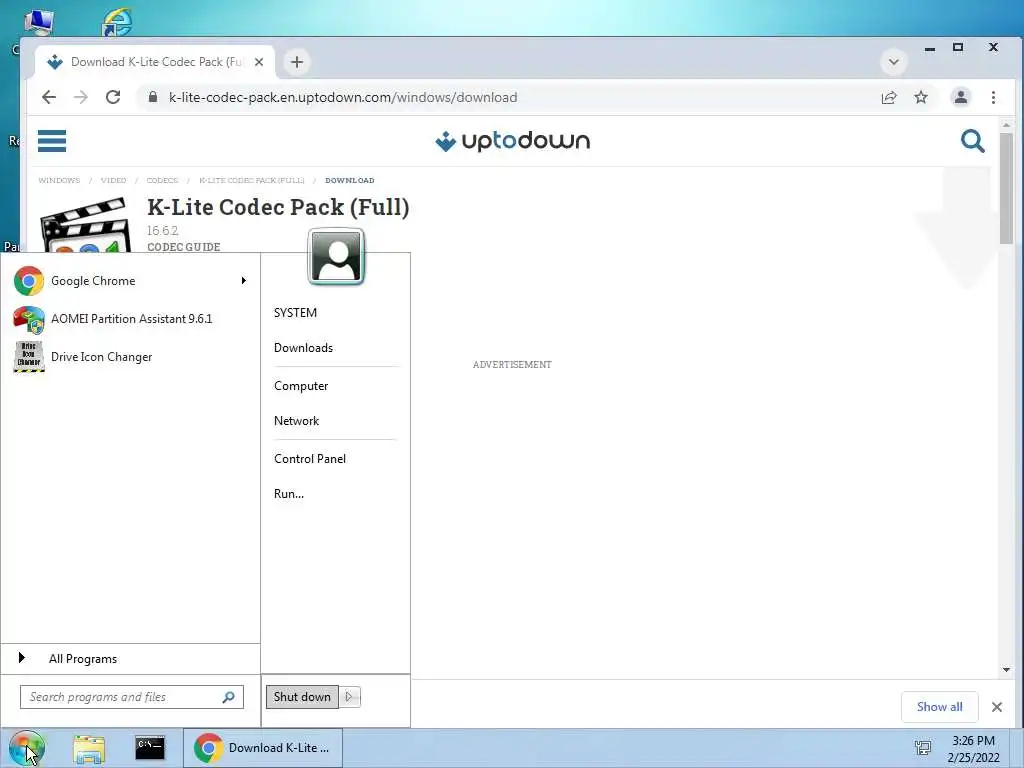Focus the Search programs and files box
1024x768 pixels.
[x=132, y=697]
